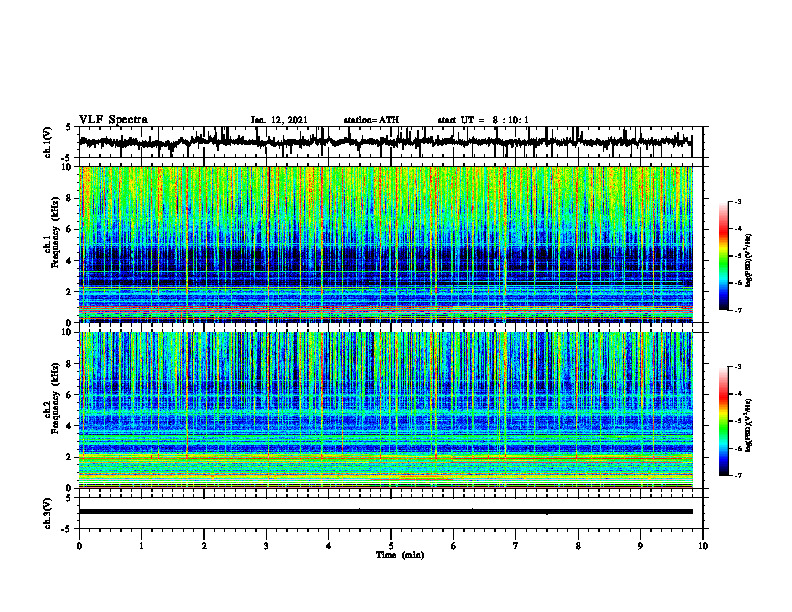Image resolution: width=792 pixels, height=612 pixels.
Task: Click the ch.2 spectrogram color scale bar
Action: 724,421
